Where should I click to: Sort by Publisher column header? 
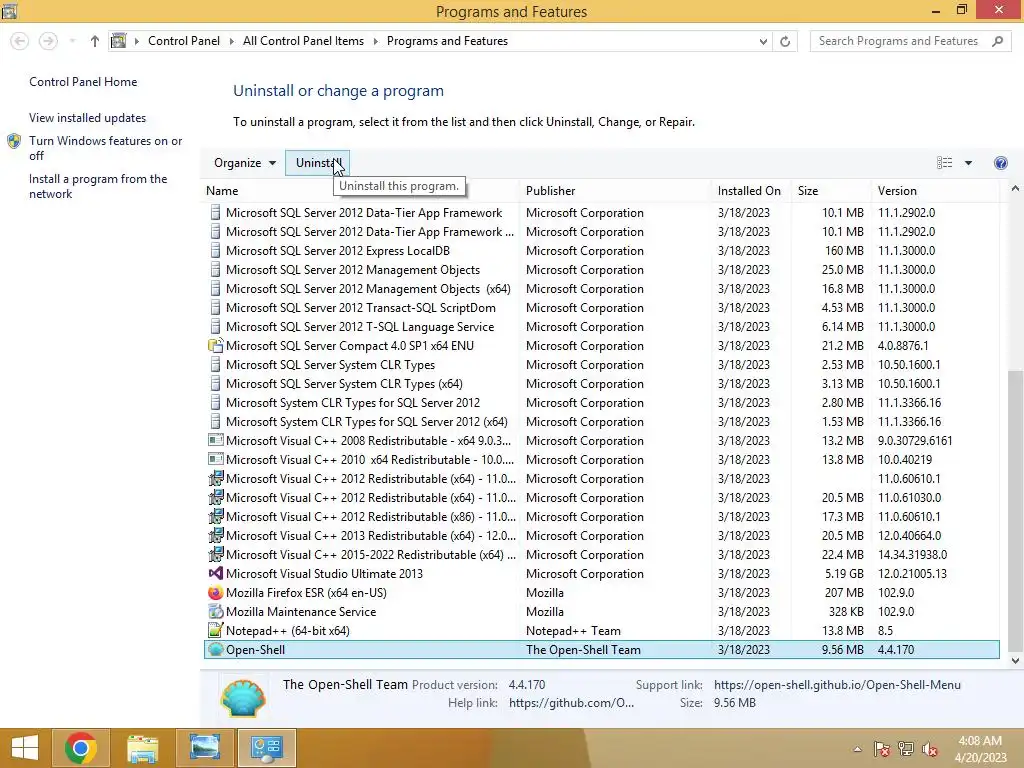pyautogui.click(x=551, y=191)
